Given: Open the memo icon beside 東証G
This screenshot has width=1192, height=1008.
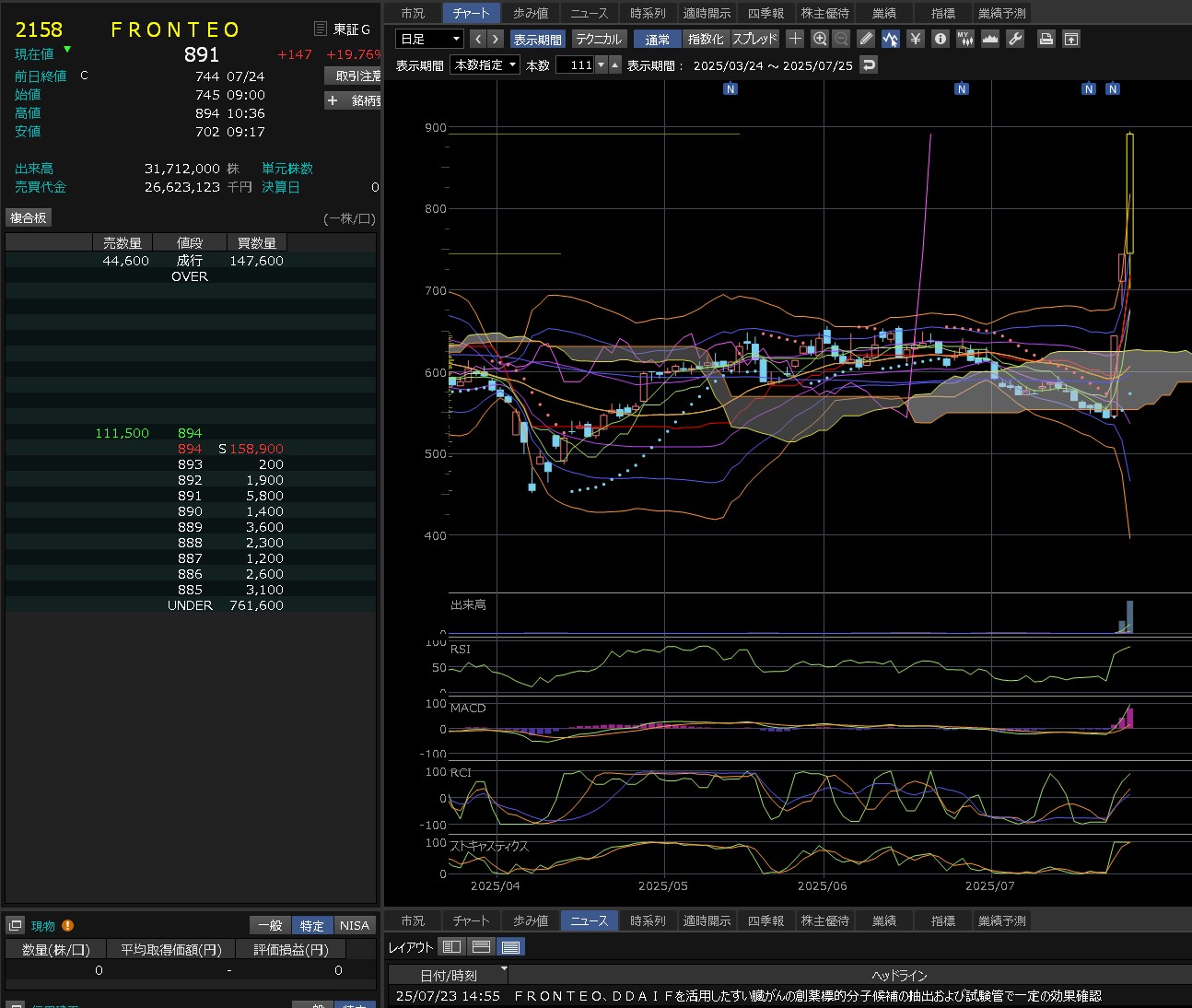Looking at the screenshot, I should (x=320, y=29).
